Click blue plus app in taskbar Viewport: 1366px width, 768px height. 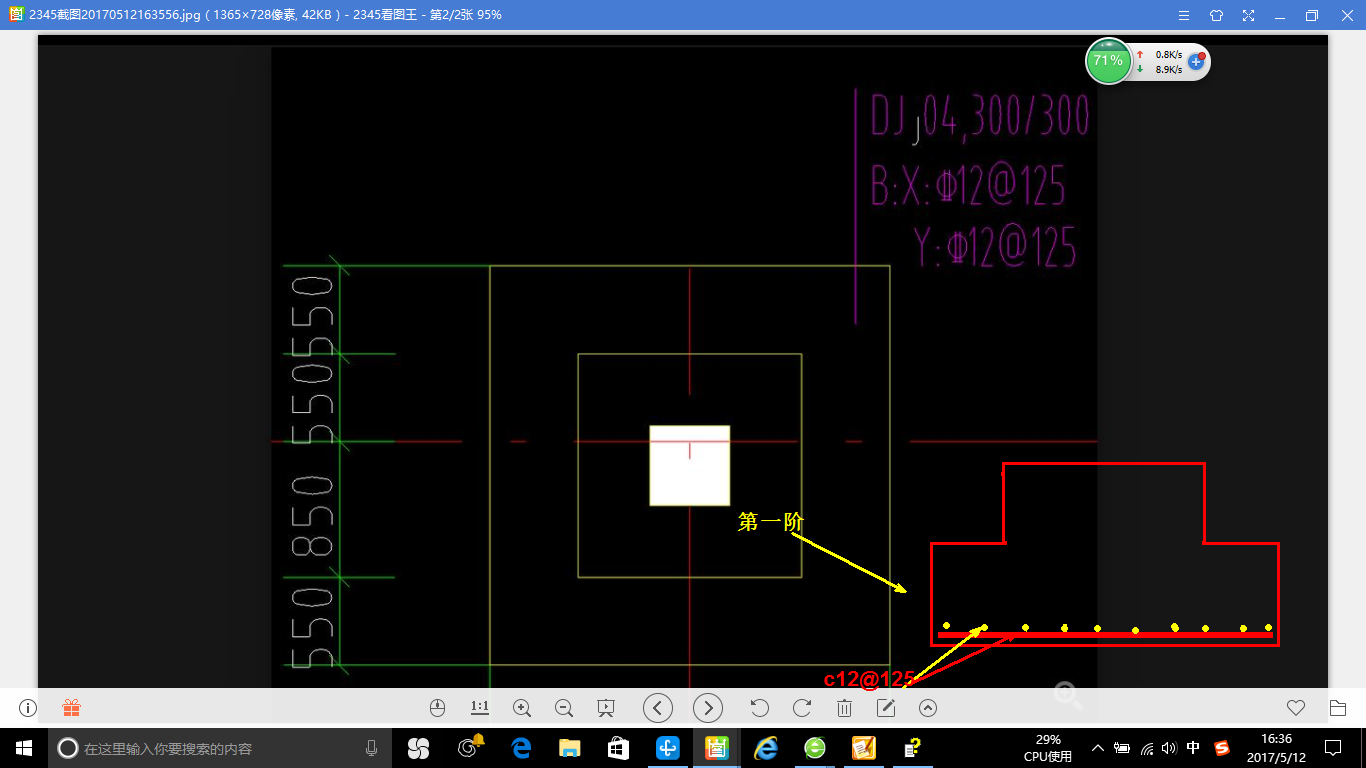(668, 747)
